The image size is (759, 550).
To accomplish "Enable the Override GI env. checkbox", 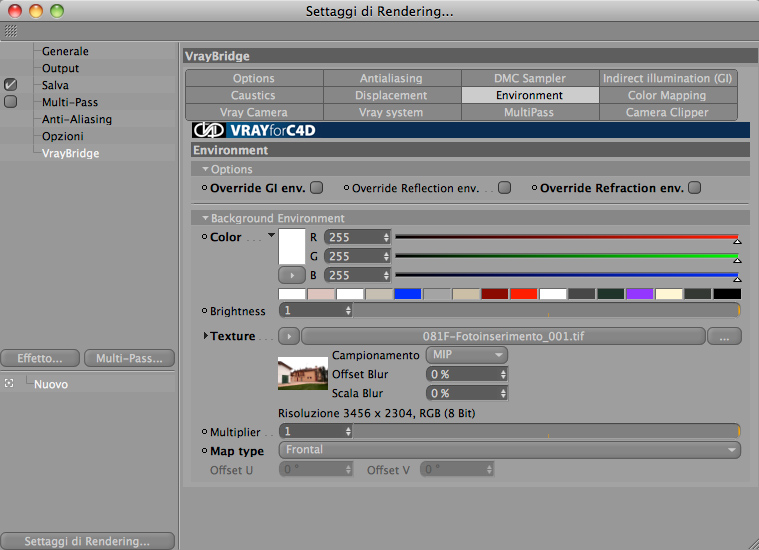I will pos(317,187).
